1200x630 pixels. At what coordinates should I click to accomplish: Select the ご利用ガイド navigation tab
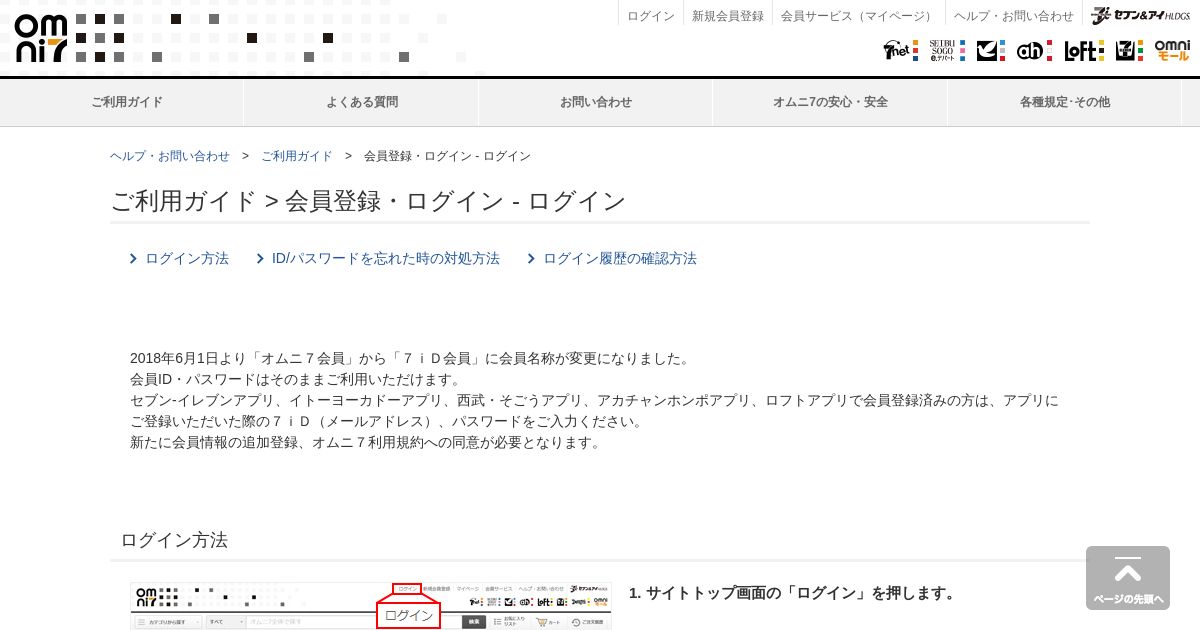[x=127, y=102]
